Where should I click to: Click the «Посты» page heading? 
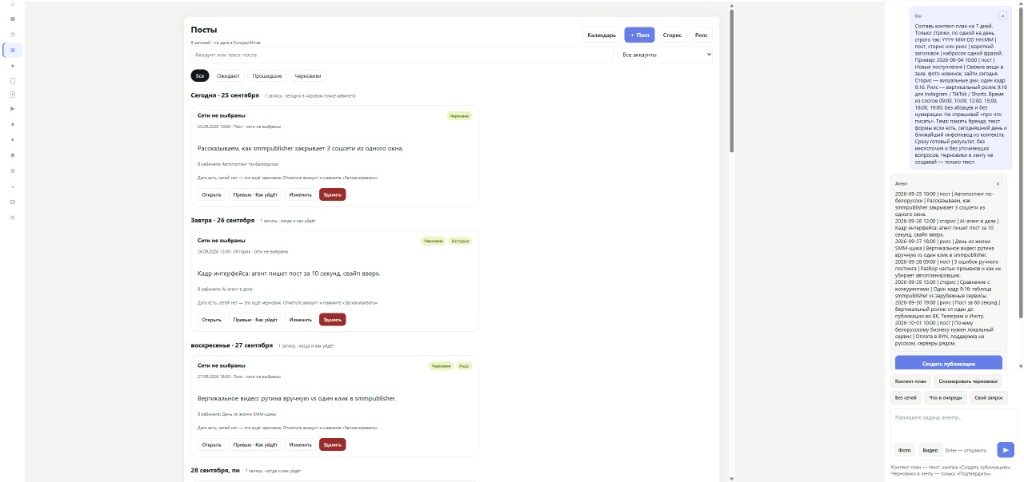[204, 30]
